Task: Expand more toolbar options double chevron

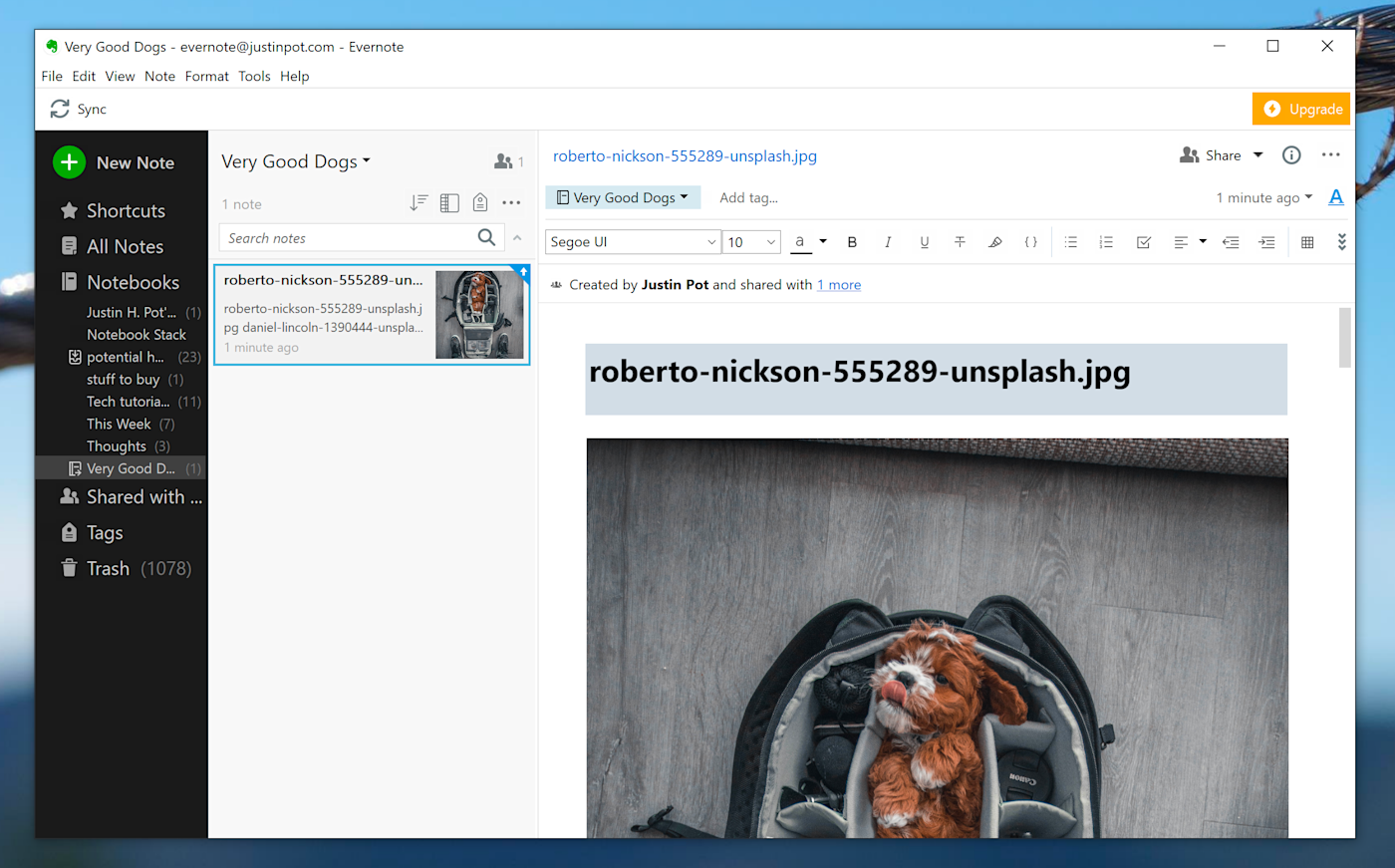Action: 1341,242
